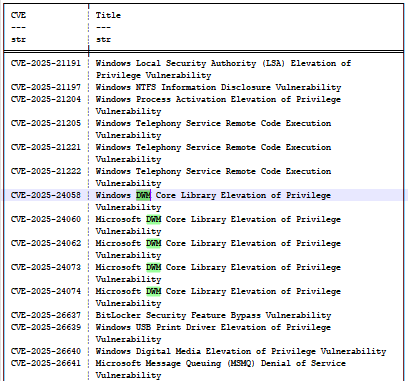
Task: Click highlighted DWM in the CVE-2025-24062 row
Action: (x=153, y=243)
